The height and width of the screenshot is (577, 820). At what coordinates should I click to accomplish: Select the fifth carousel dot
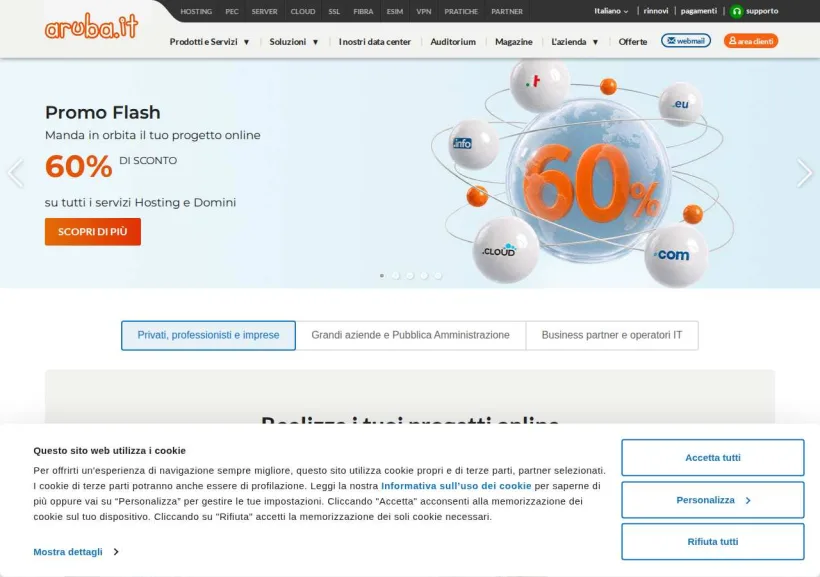[438, 276]
